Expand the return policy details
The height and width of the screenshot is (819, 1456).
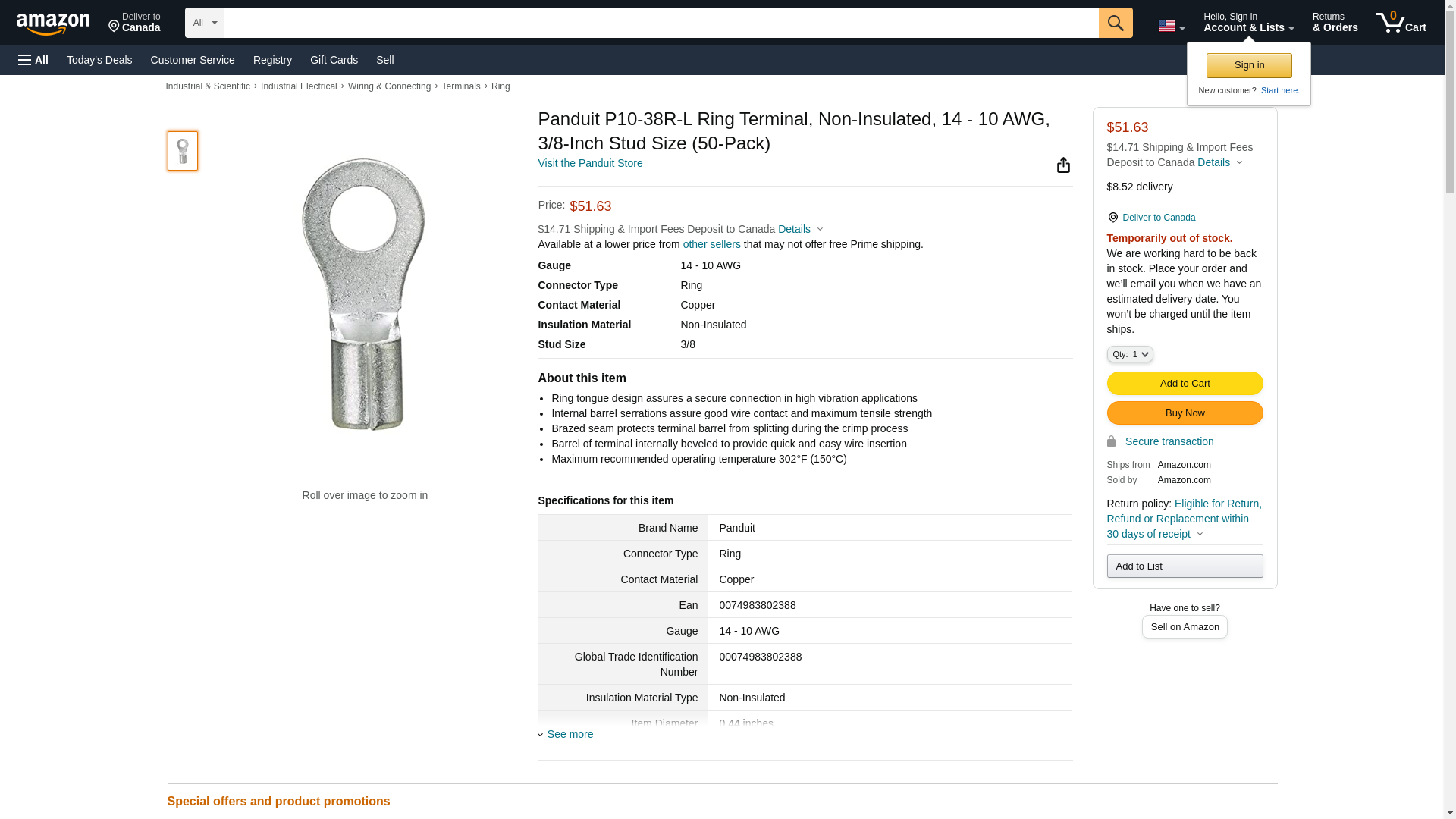point(1200,534)
